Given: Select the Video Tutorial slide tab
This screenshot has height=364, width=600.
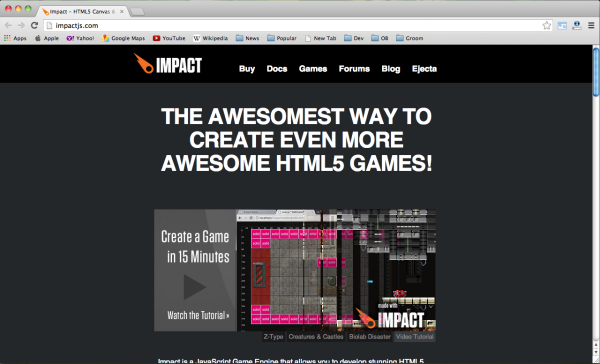Looking at the screenshot, I should pos(414,337).
